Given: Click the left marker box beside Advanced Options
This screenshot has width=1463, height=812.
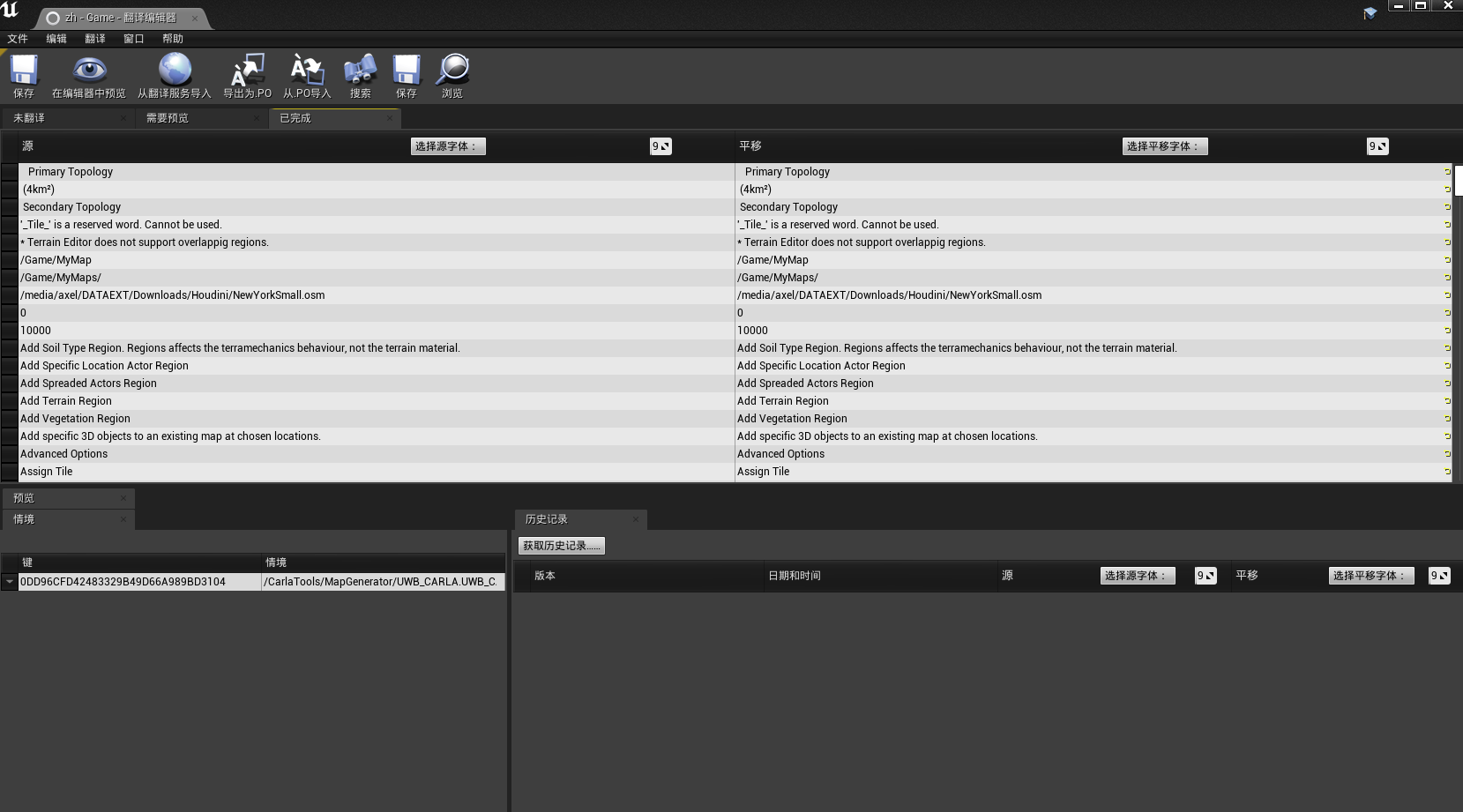Looking at the screenshot, I should pos(10,454).
